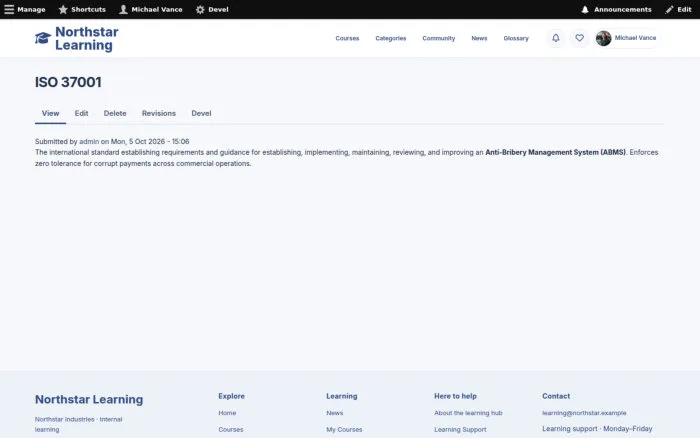Open the Revisions tab
Viewport: 700px width, 438px height.
159,113
